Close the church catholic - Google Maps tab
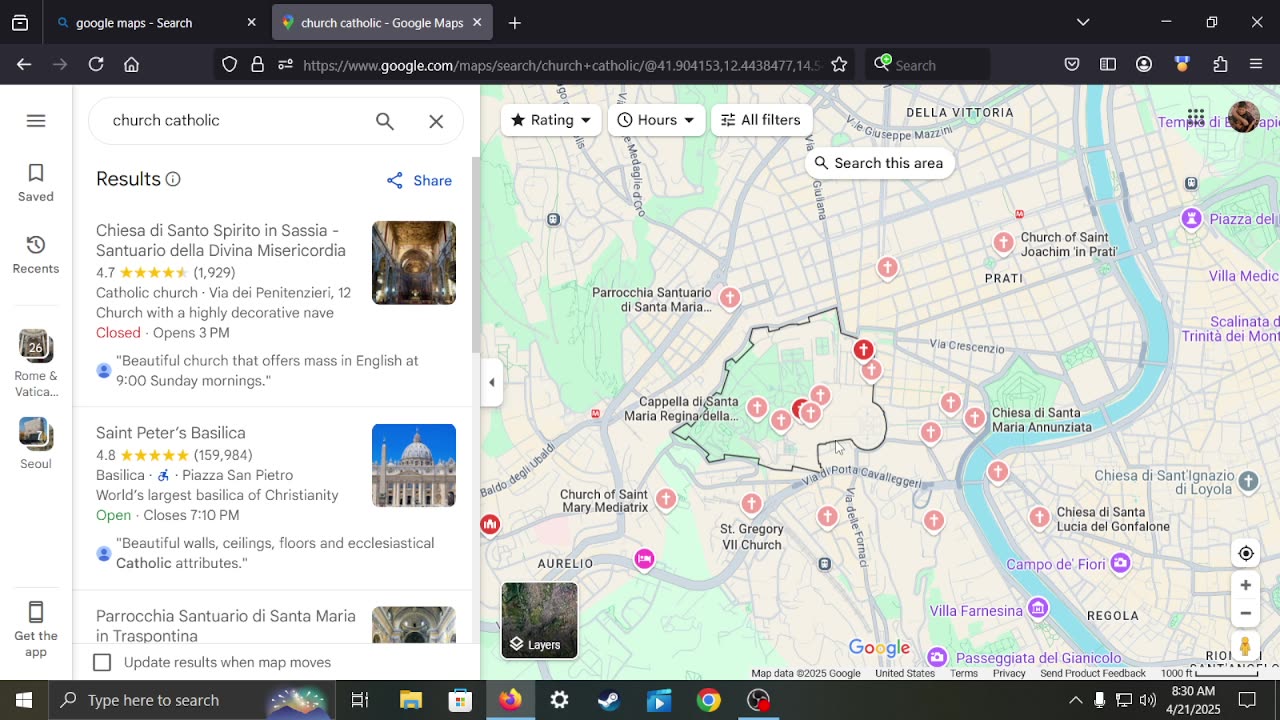The height and width of the screenshot is (720, 1280). (x=477, y=22)
